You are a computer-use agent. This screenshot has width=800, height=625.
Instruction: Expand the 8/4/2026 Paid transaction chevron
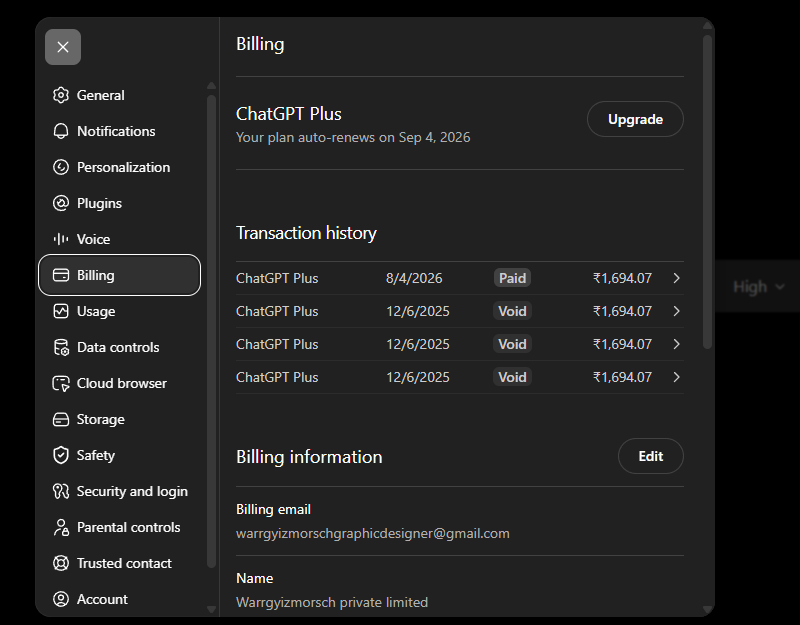point(677,278)
